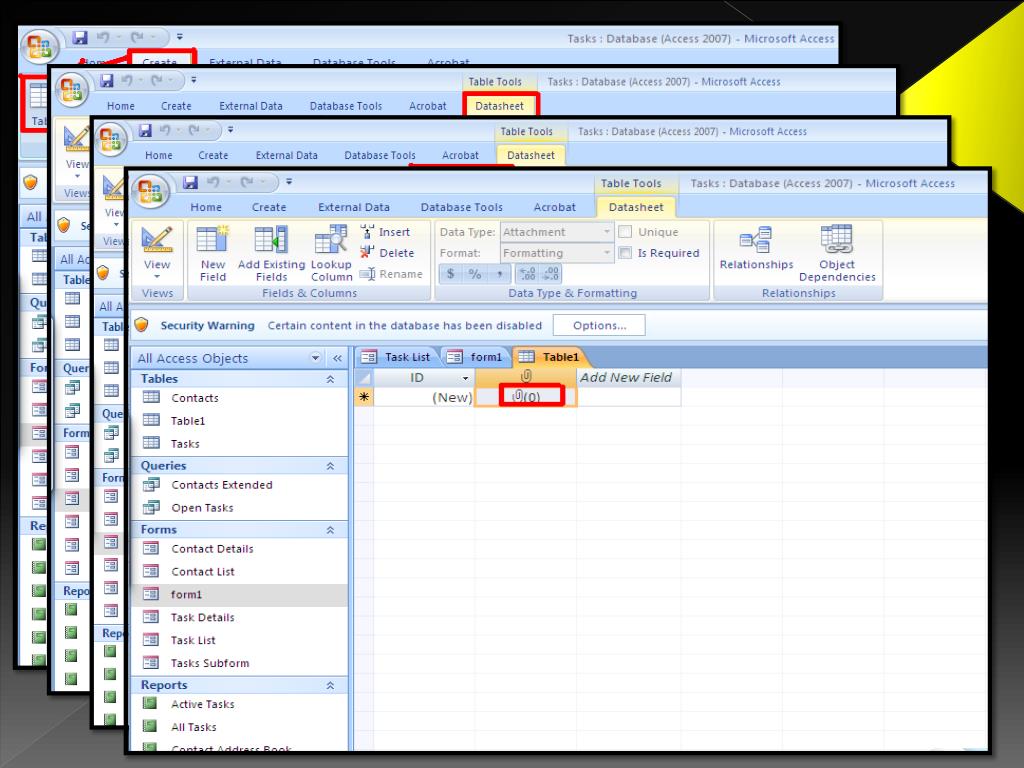This screenshot has height=768, width=1024.
Task: Switch to the Create tab in front window
Action: click(x=269, y=207)
